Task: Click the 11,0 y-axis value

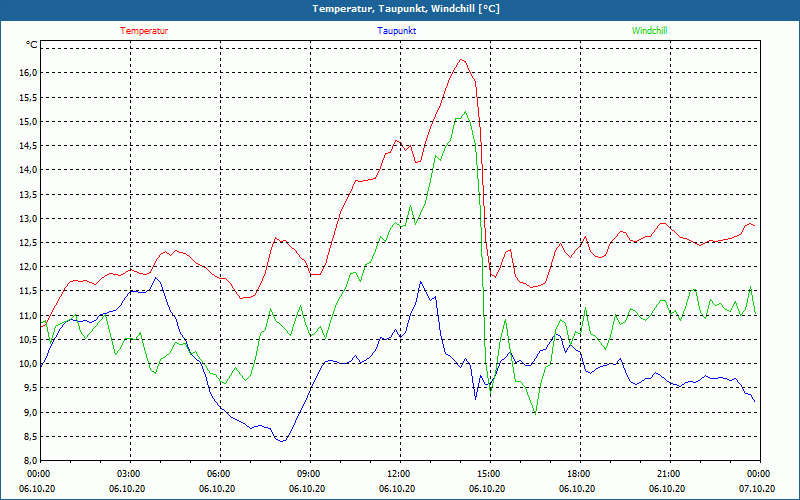Action: pos(28,315)
